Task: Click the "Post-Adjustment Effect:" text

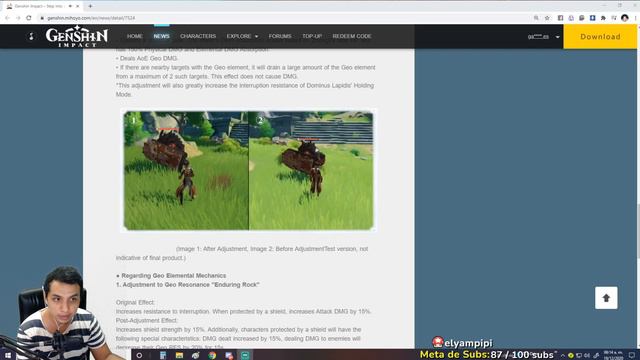Action: point(147,320)
